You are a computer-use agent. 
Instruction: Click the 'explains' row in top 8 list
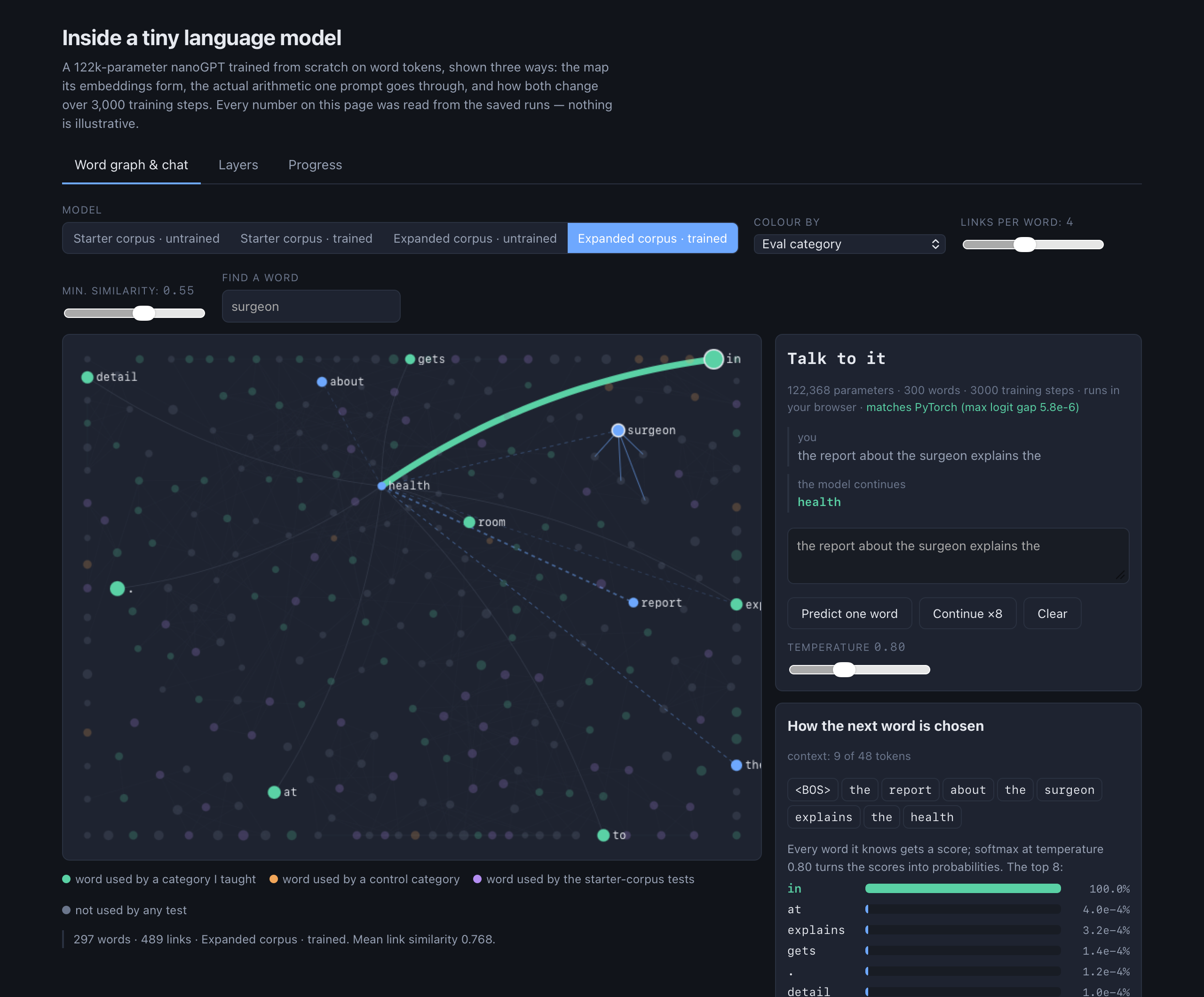(958, 930)
